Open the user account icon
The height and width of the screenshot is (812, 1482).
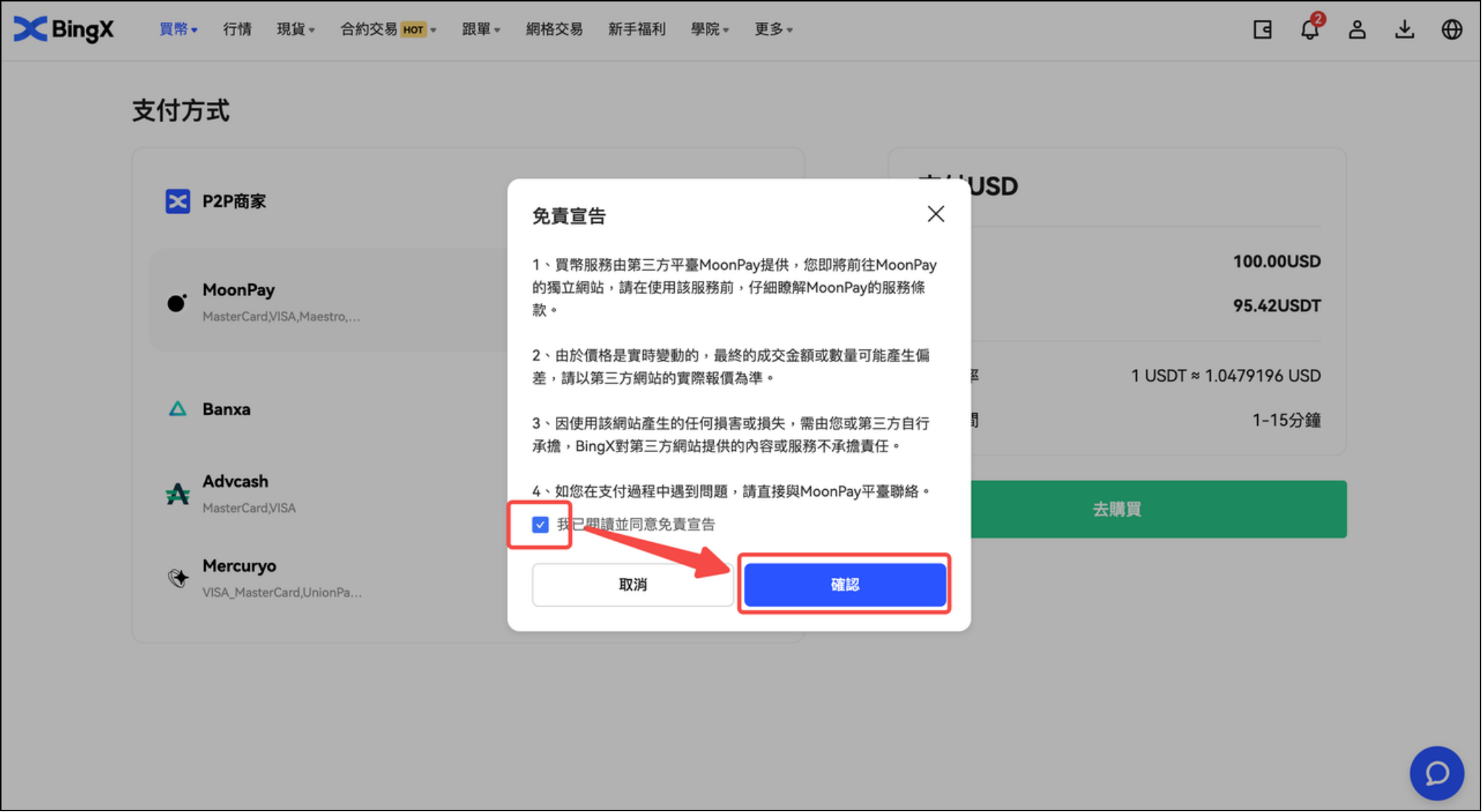[1357, 30]
